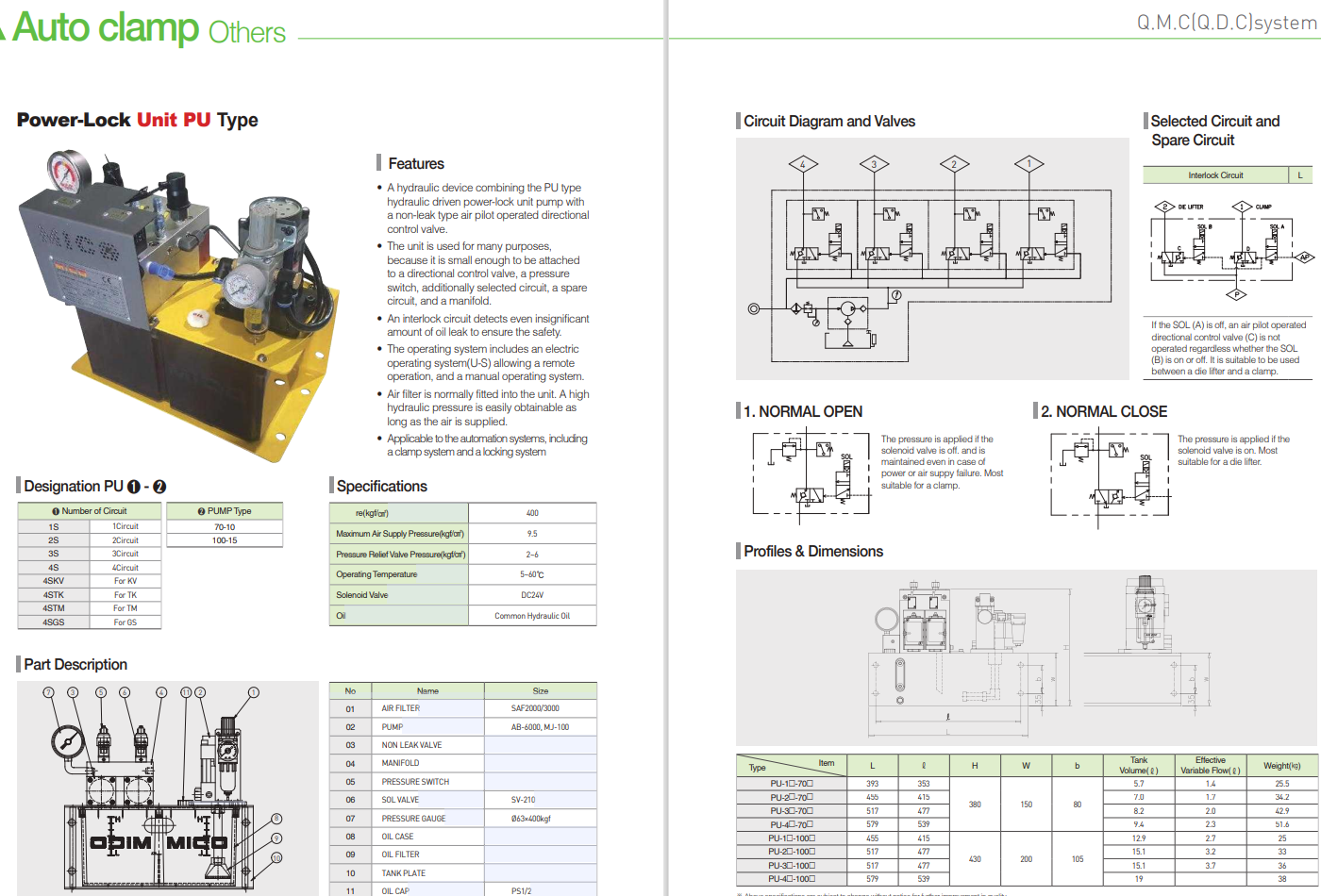
Task: Click the Profiles & Dimensions technical drawing
Action: [1025, 657]
